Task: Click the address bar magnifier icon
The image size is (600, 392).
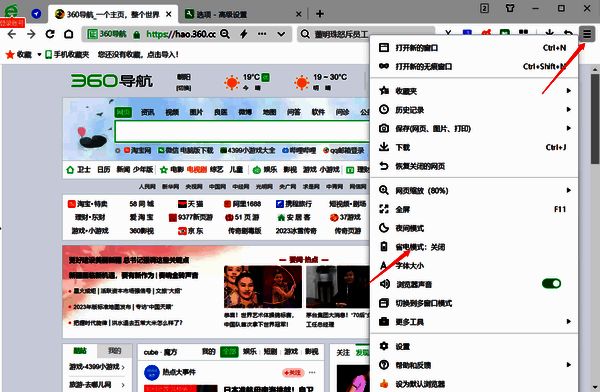Action: (x=225, y=34)
